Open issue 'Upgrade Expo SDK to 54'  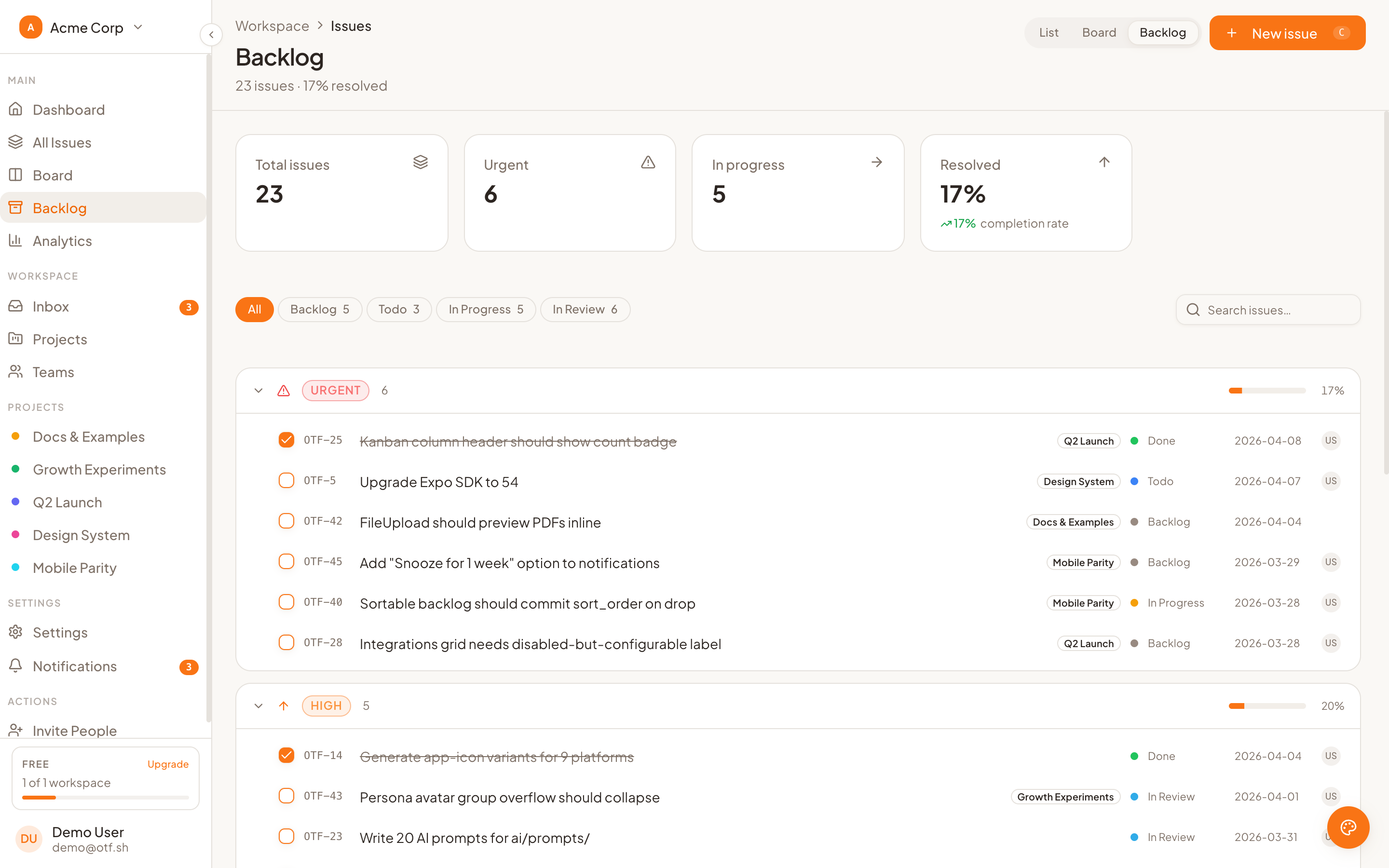click(438, 482)
